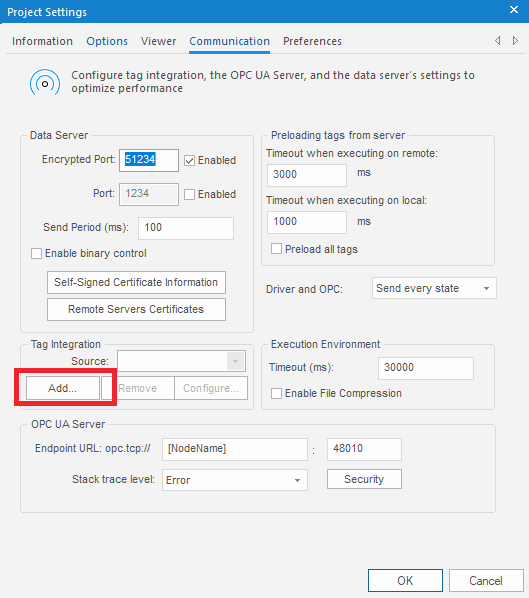Screen dimensions: 529x598
Task: Click the communication signal icon
Action: [45, 83]
